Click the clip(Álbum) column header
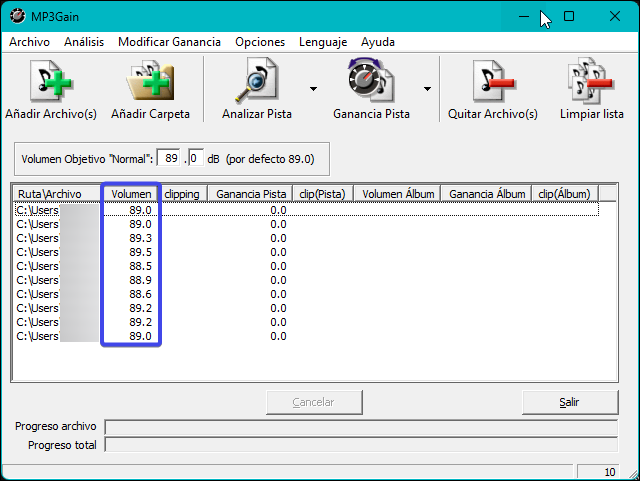 click(x=564, y=194)
